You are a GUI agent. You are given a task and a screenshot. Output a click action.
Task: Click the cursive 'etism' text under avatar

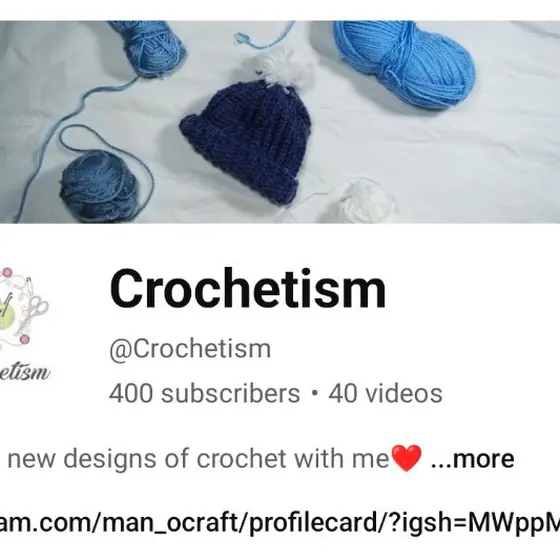coord(24,372)
